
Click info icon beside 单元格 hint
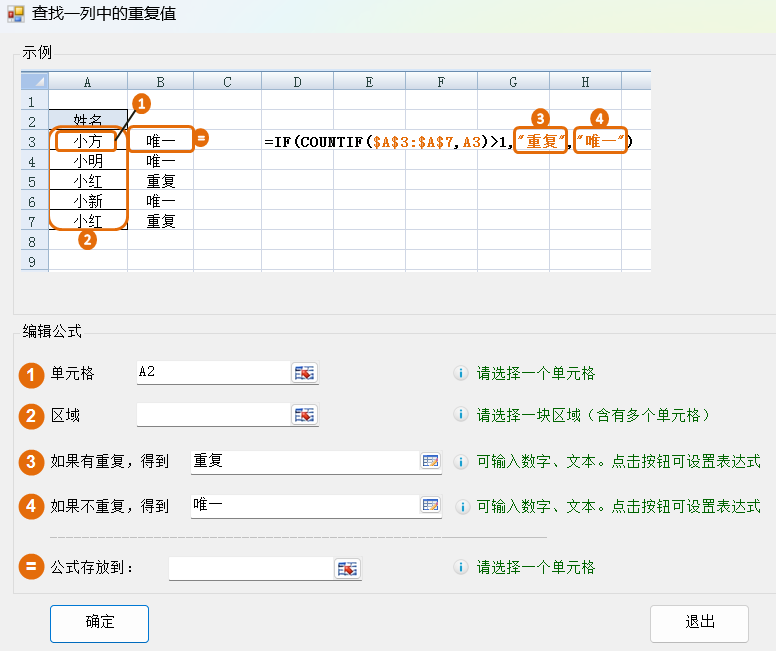(x=461, y=373)
